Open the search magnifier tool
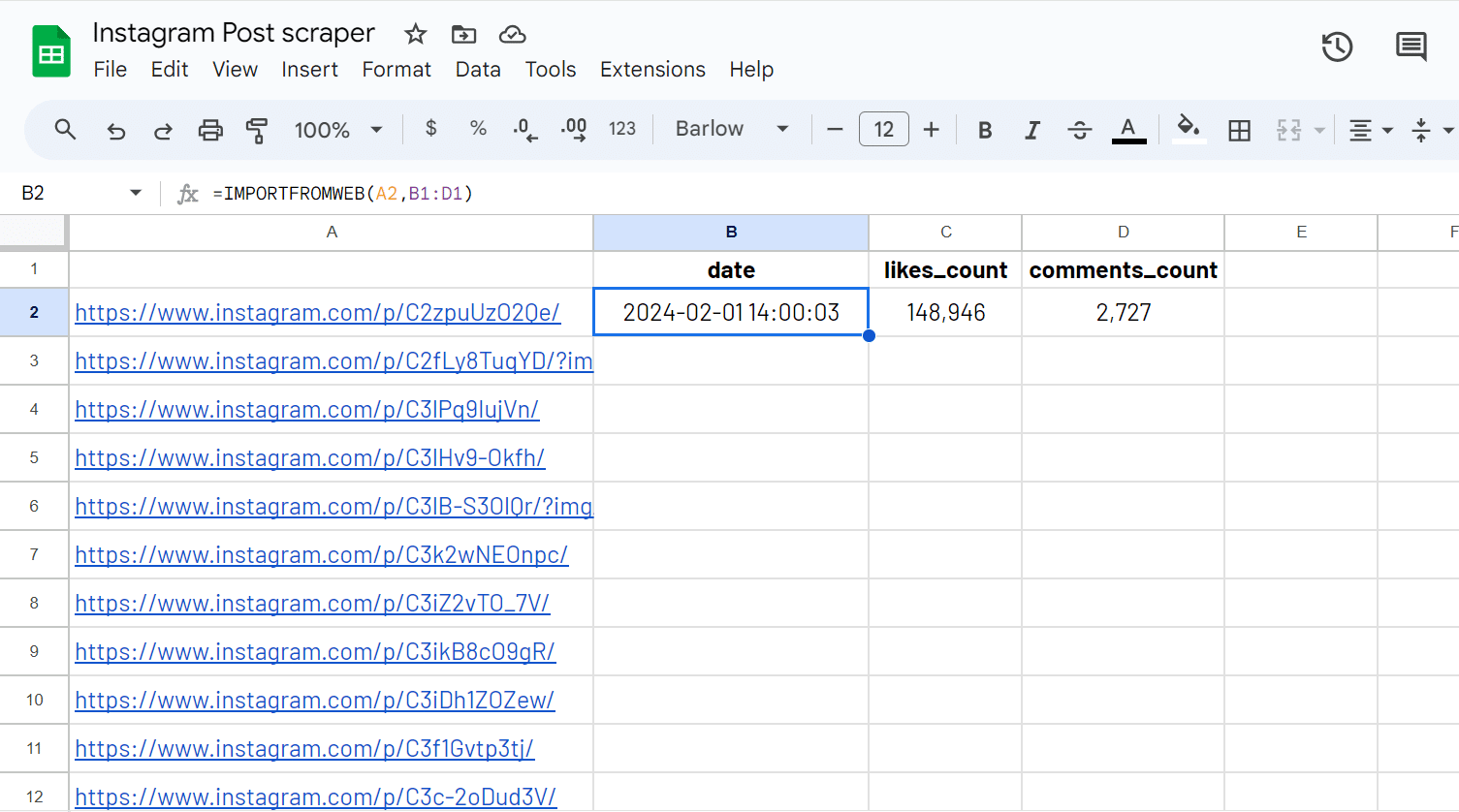Screen dimensions: 1459x812 click(x=65, y=129)
